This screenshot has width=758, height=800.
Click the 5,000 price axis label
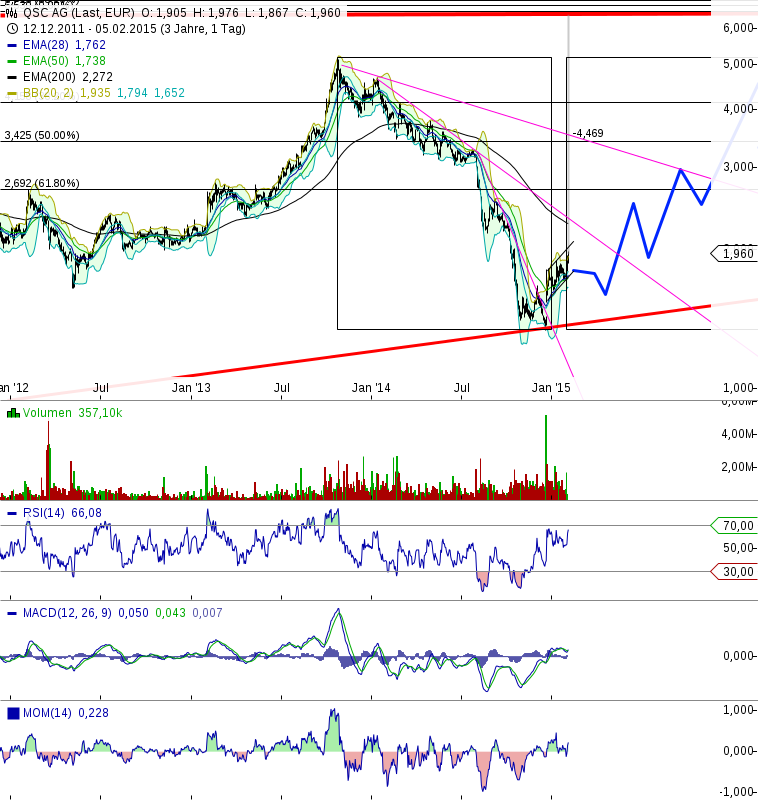tap(738, 64)
